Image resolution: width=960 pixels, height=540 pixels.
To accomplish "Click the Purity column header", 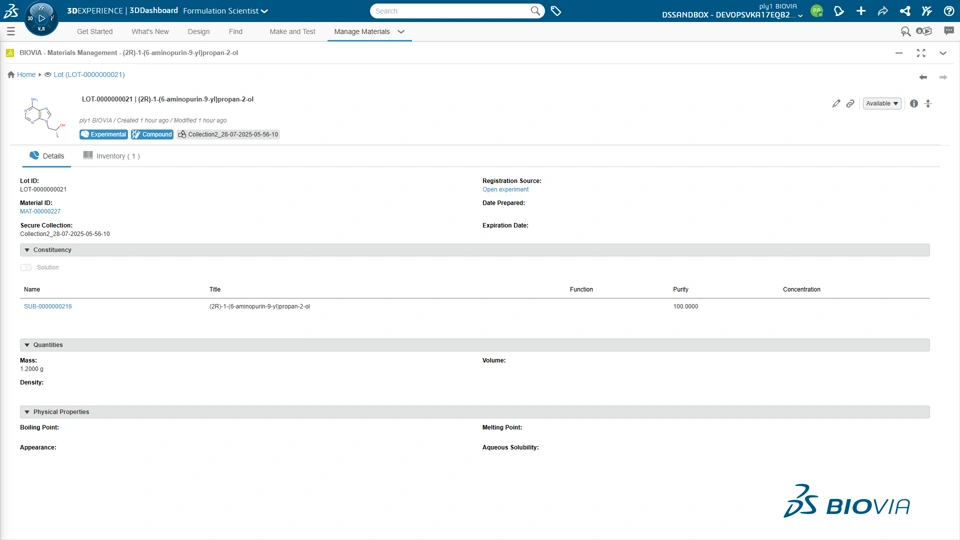I will pyautogui.click(x=680, y=290).
